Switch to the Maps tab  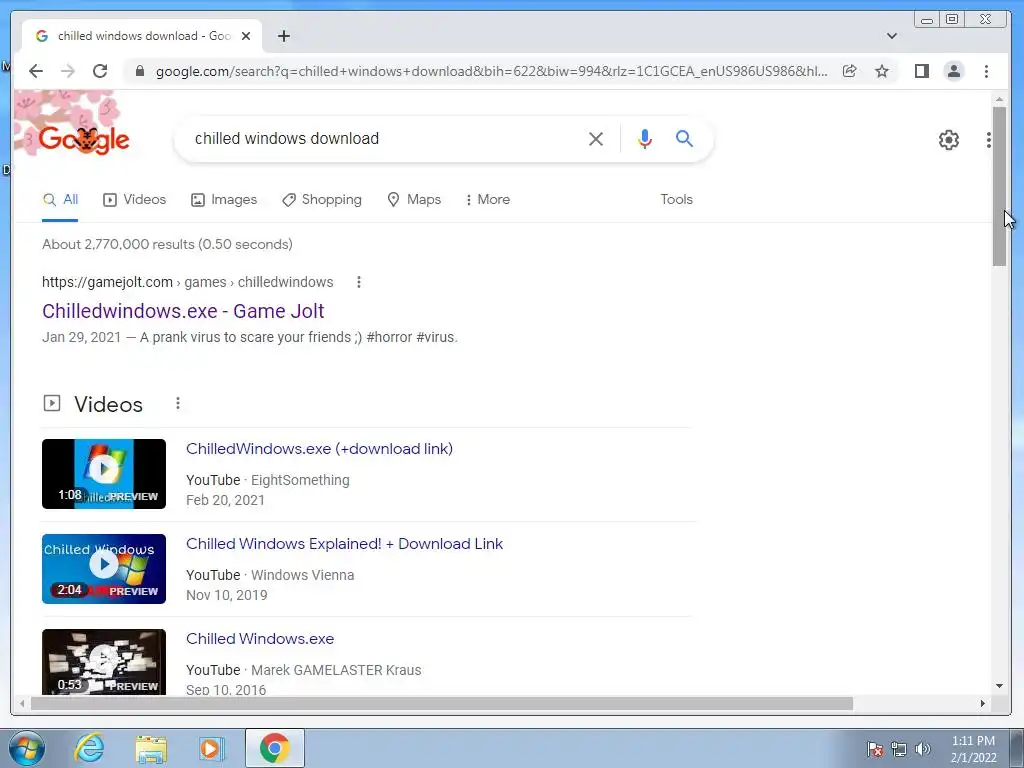[414, 200]
